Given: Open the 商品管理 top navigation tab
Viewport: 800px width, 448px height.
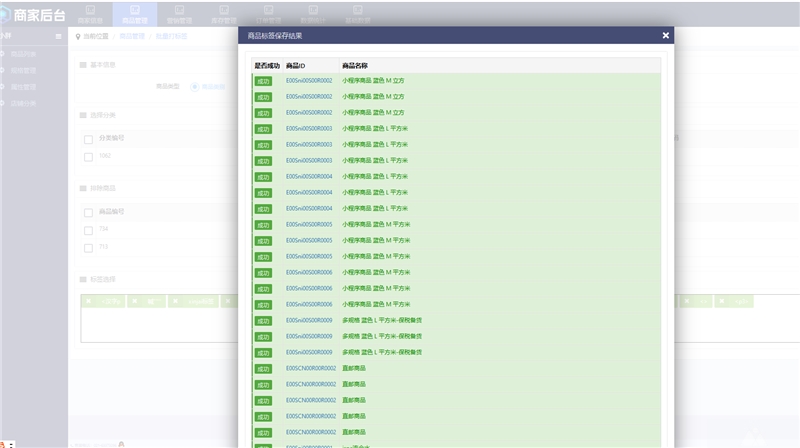Looking at the screenshot, I should click(135, 14).
